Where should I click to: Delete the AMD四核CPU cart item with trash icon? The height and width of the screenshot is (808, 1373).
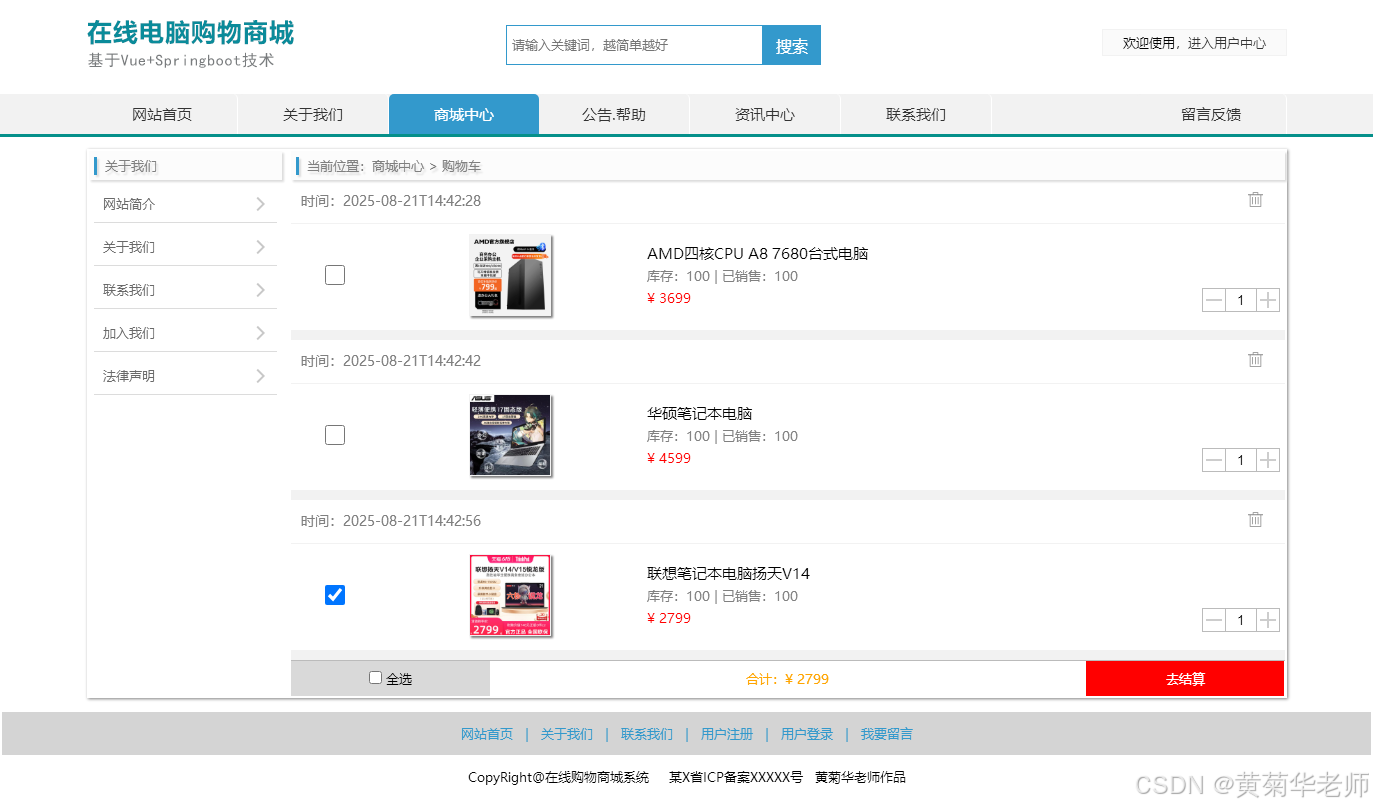point(1255,200)
